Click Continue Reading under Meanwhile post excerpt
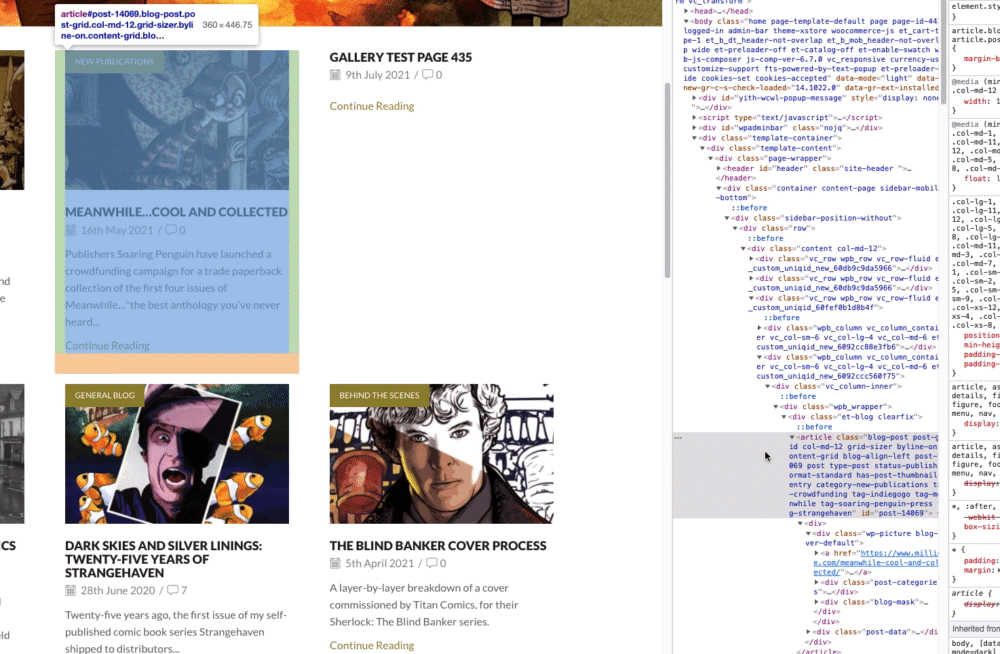The width and height of the screenshot is (1000, 654). [x=107, y=345]
